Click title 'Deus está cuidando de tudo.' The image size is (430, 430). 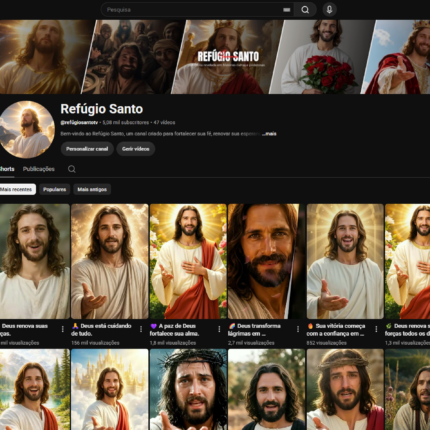(x=101, y=329)
